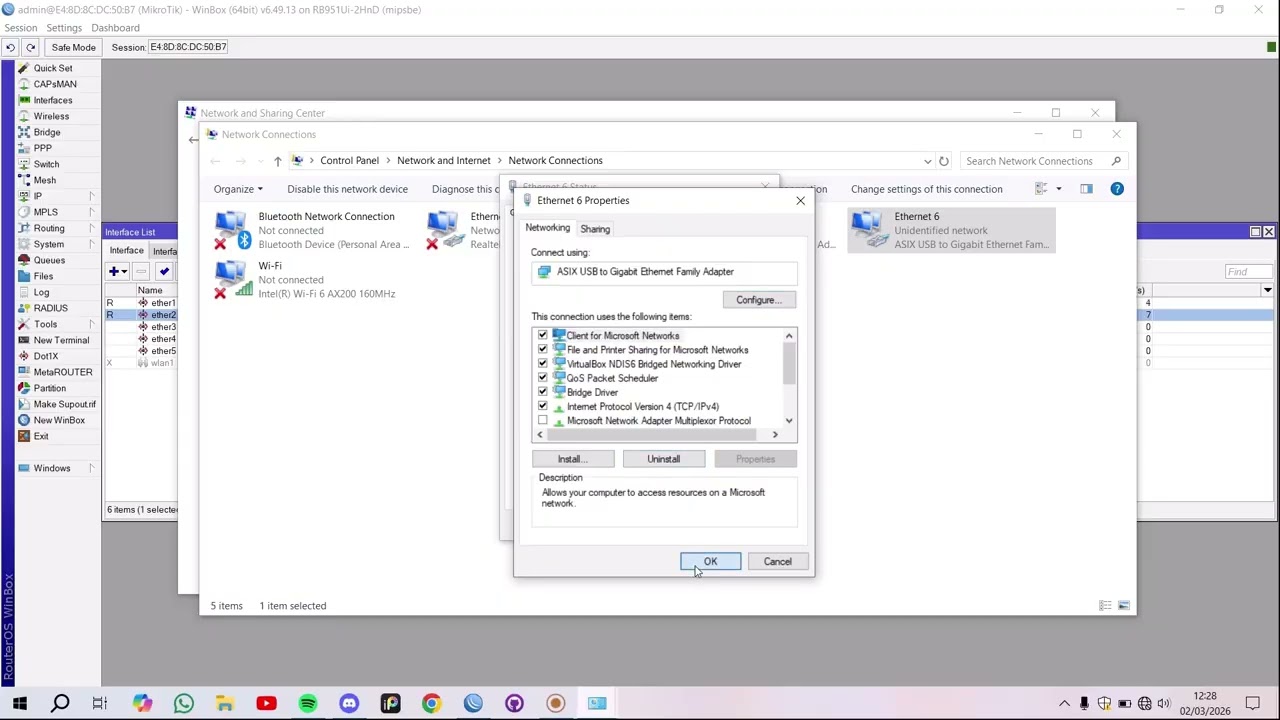This screenshot has height=720, width=1280.
Task: Open Wireless in WinBox sidebar
Action: pos(51,116)
